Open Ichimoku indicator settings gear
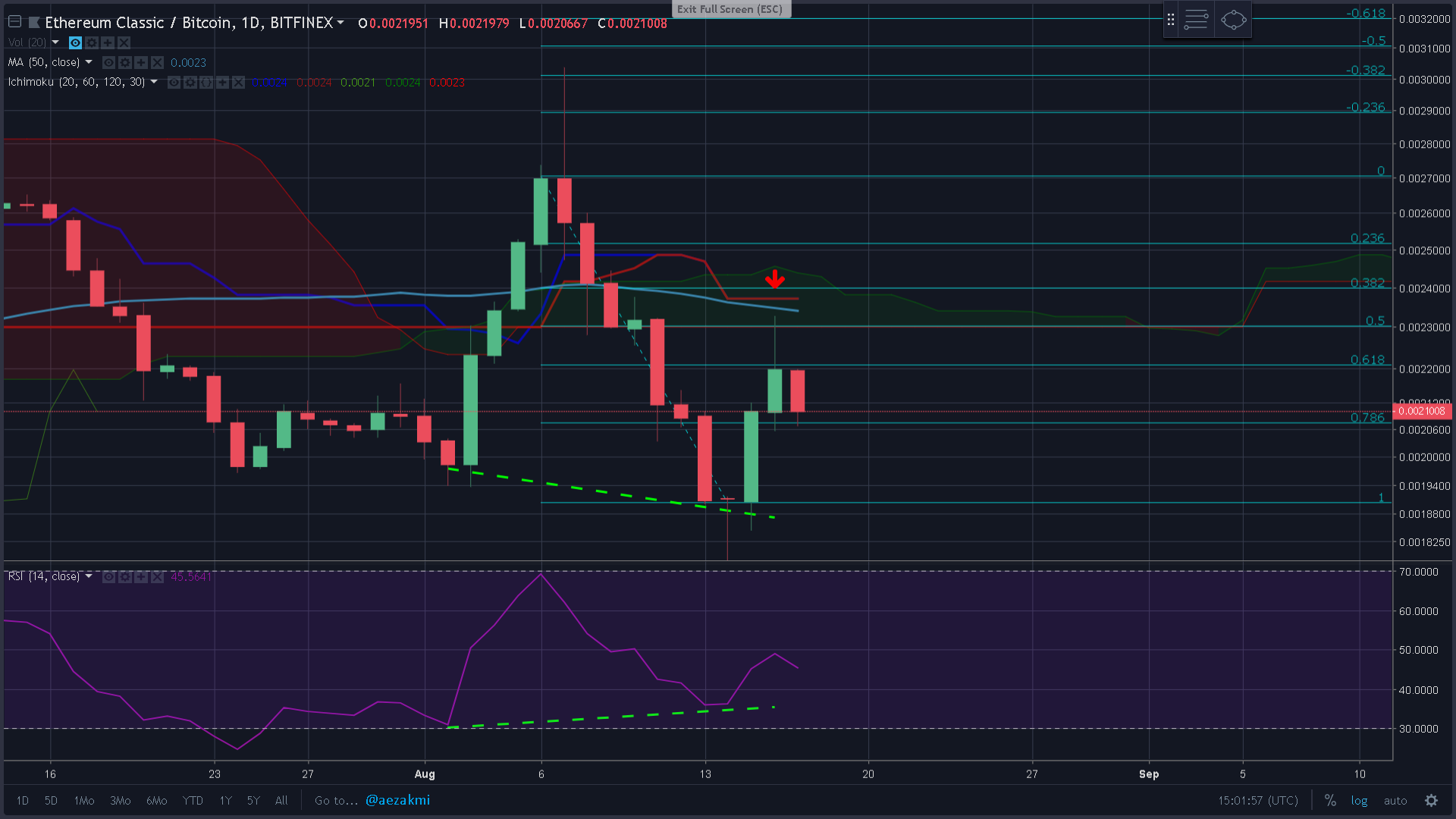Image resolution: width=1456 pixels, height=819 pixels. tap(190, 82)
